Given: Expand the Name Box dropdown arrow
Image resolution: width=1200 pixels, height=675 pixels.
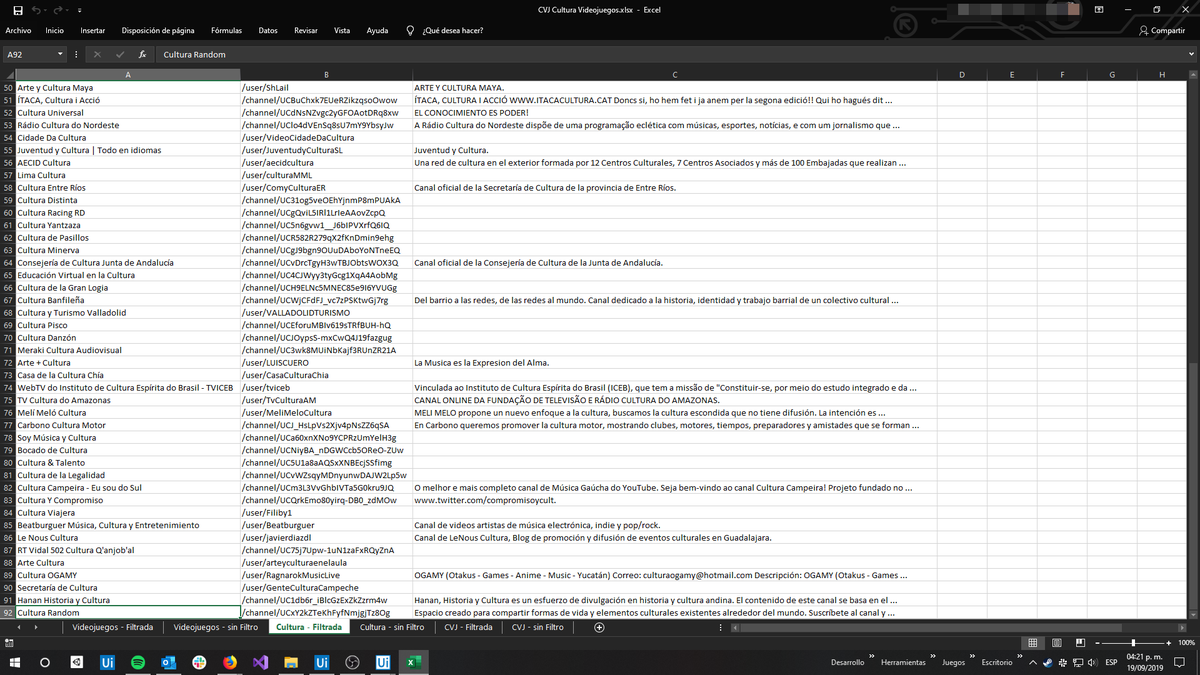Looking at the screenshot, I should 61,54.
